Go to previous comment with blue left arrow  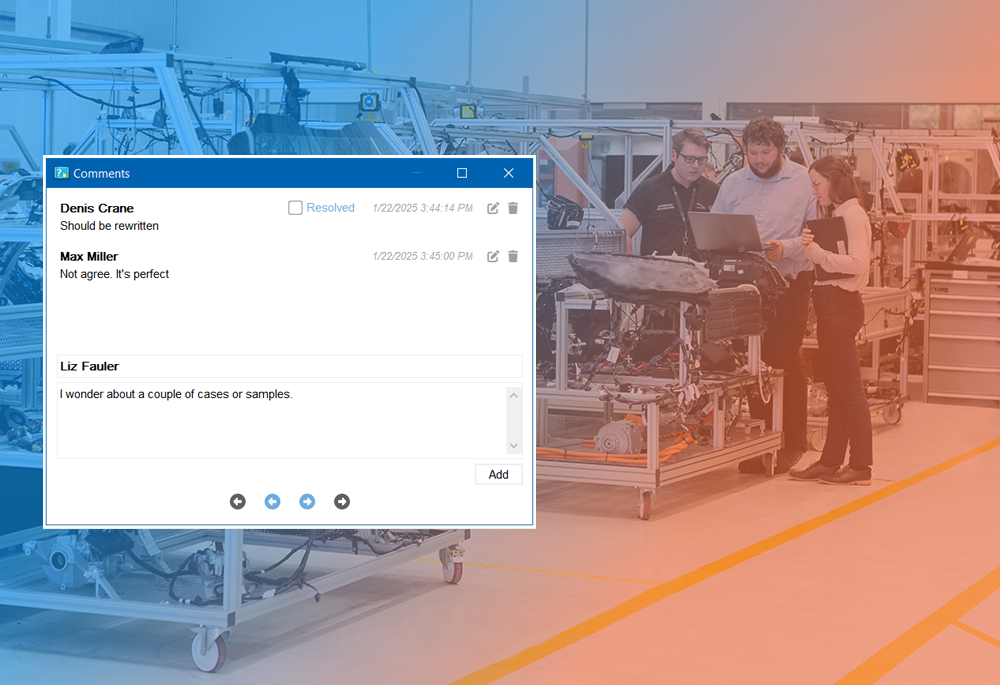pos(272,502)
